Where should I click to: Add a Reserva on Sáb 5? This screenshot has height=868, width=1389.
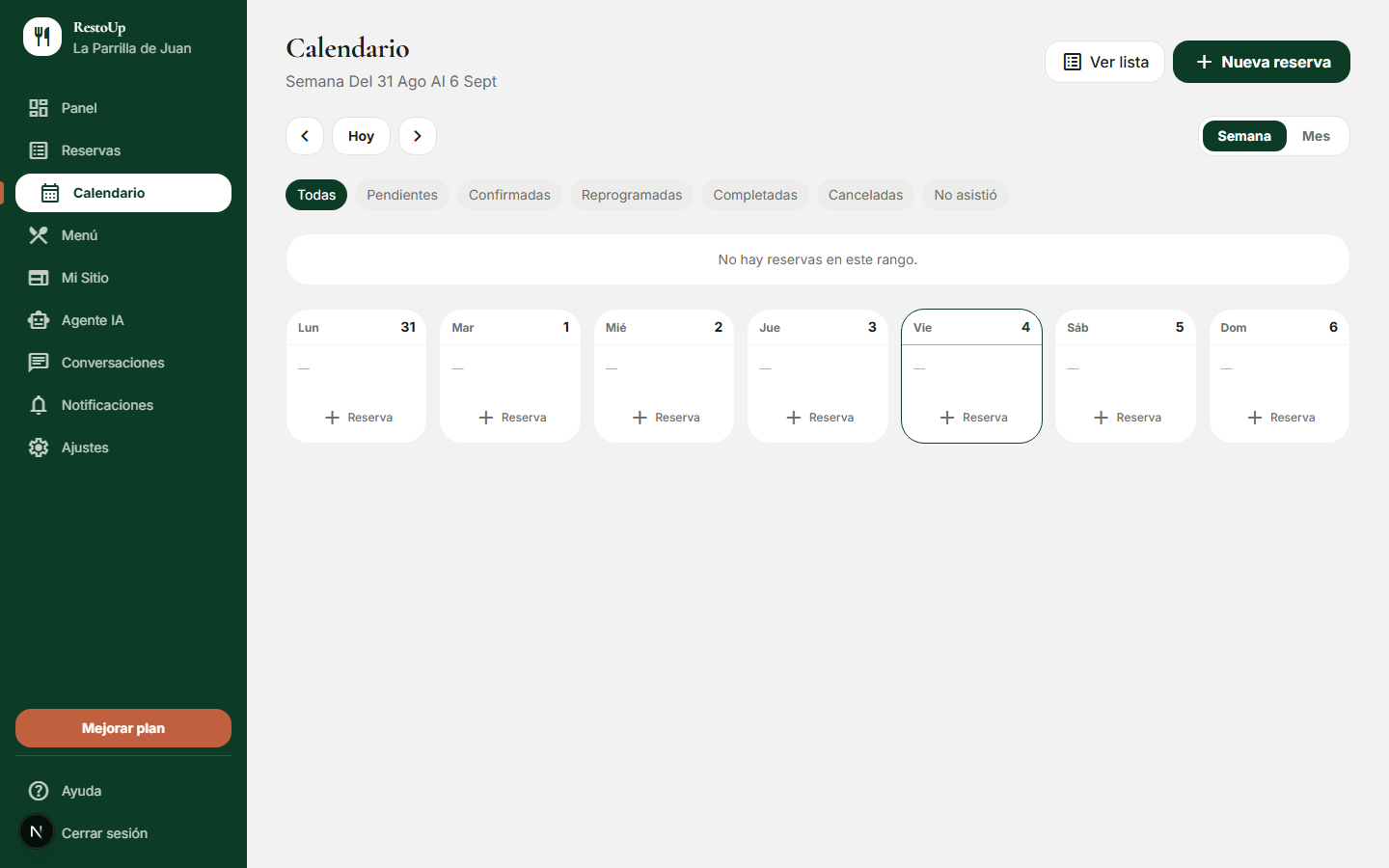[1127, 418]
